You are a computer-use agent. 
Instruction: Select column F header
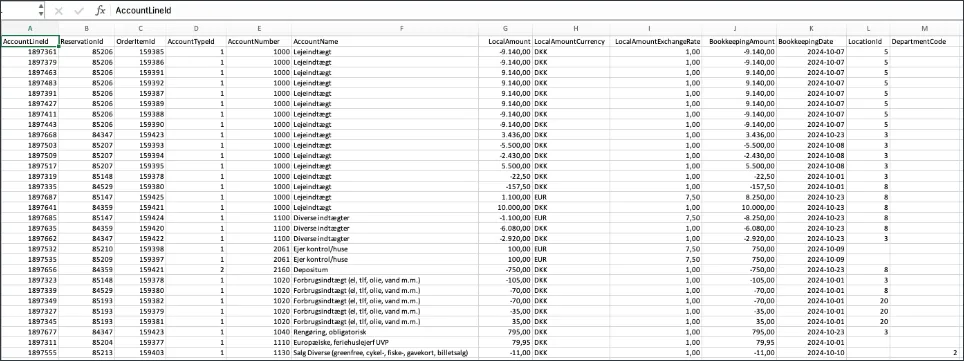point(401,28)
